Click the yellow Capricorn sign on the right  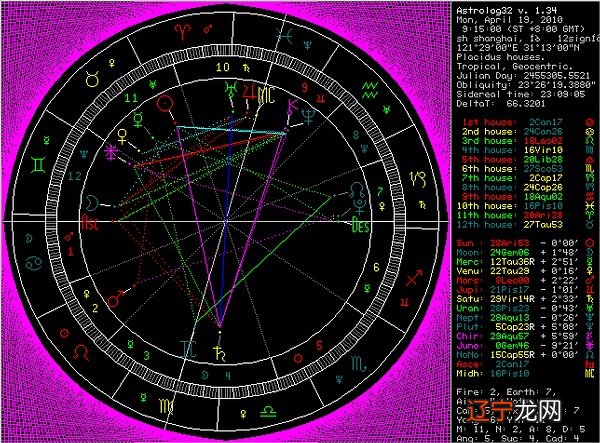418,179
